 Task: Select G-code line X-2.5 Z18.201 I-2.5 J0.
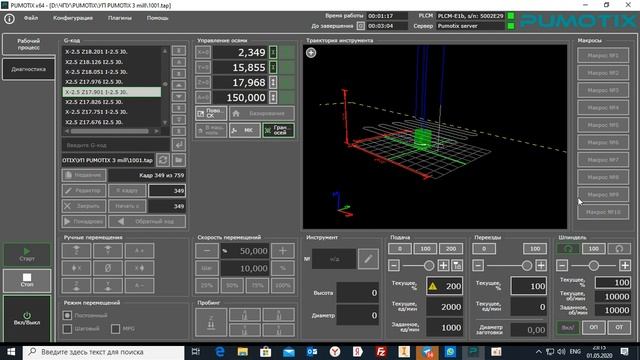112,52
